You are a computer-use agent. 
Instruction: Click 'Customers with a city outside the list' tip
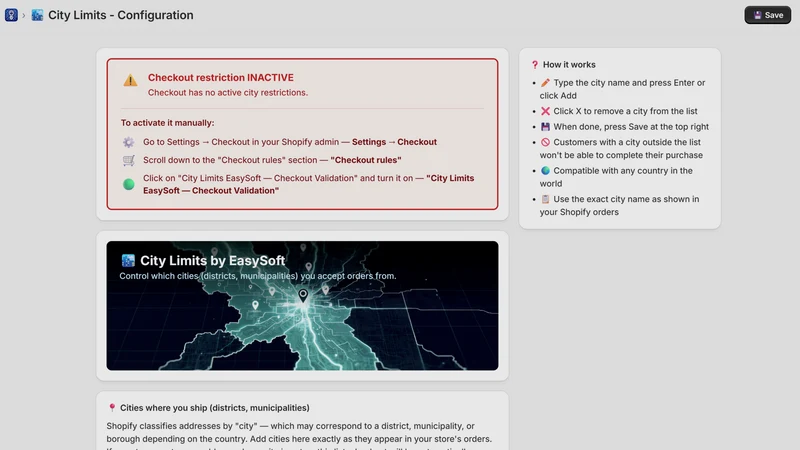pos(621,148)
